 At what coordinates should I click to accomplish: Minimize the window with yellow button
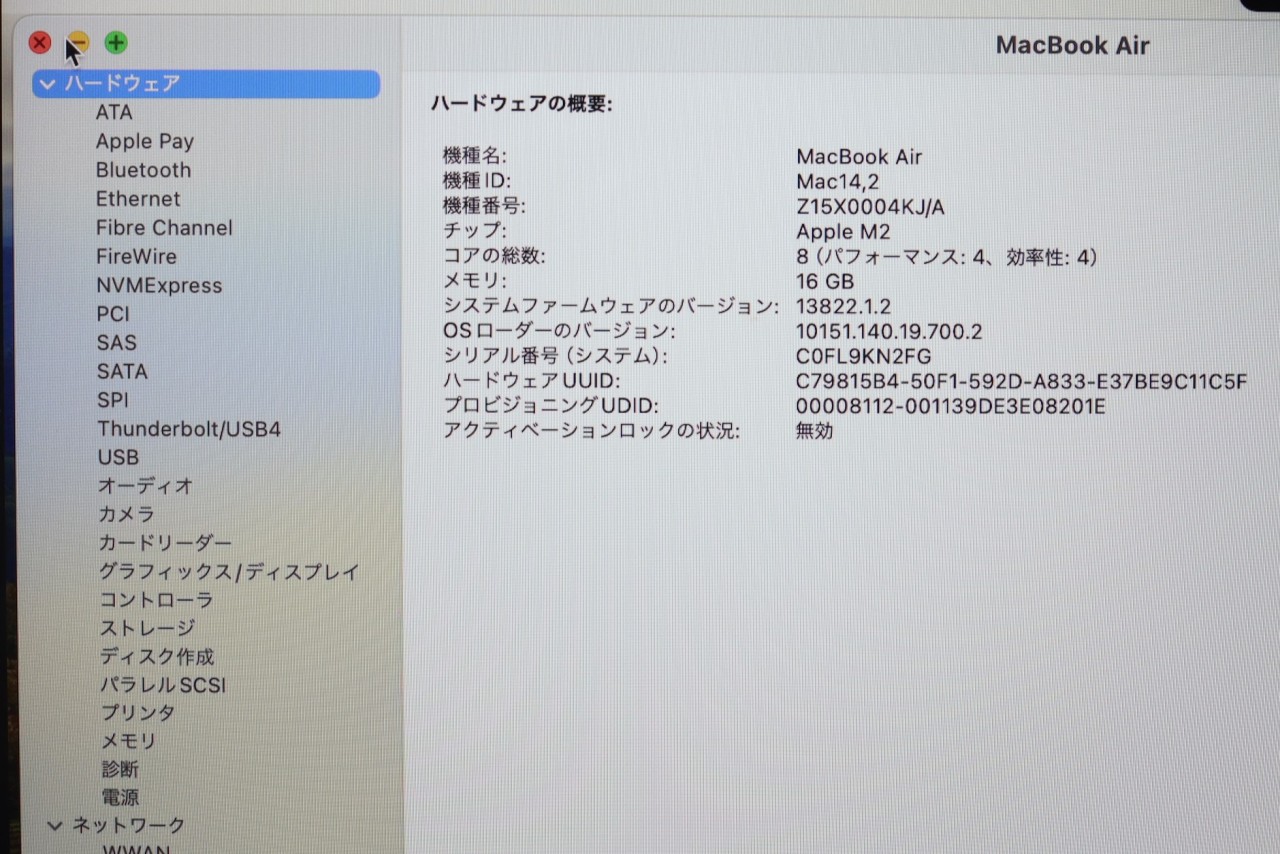pyautogui.click(x=78, y=43)
